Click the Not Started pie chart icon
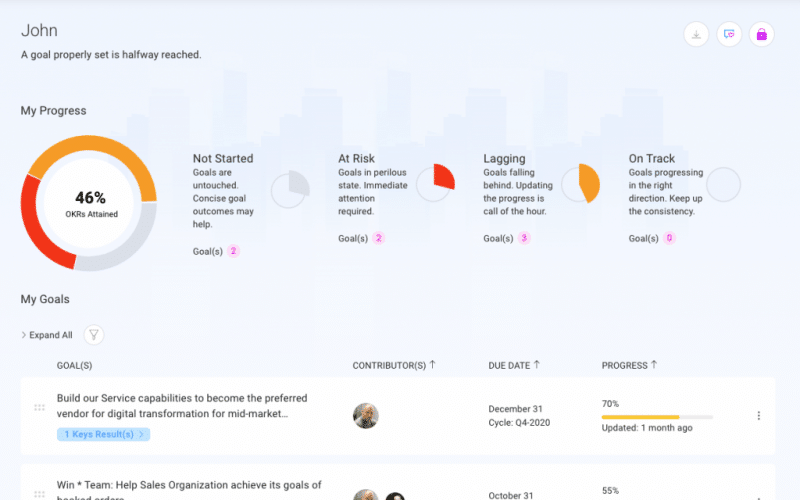The height and width of the screenshot is (500, 800). click(290, 188)
